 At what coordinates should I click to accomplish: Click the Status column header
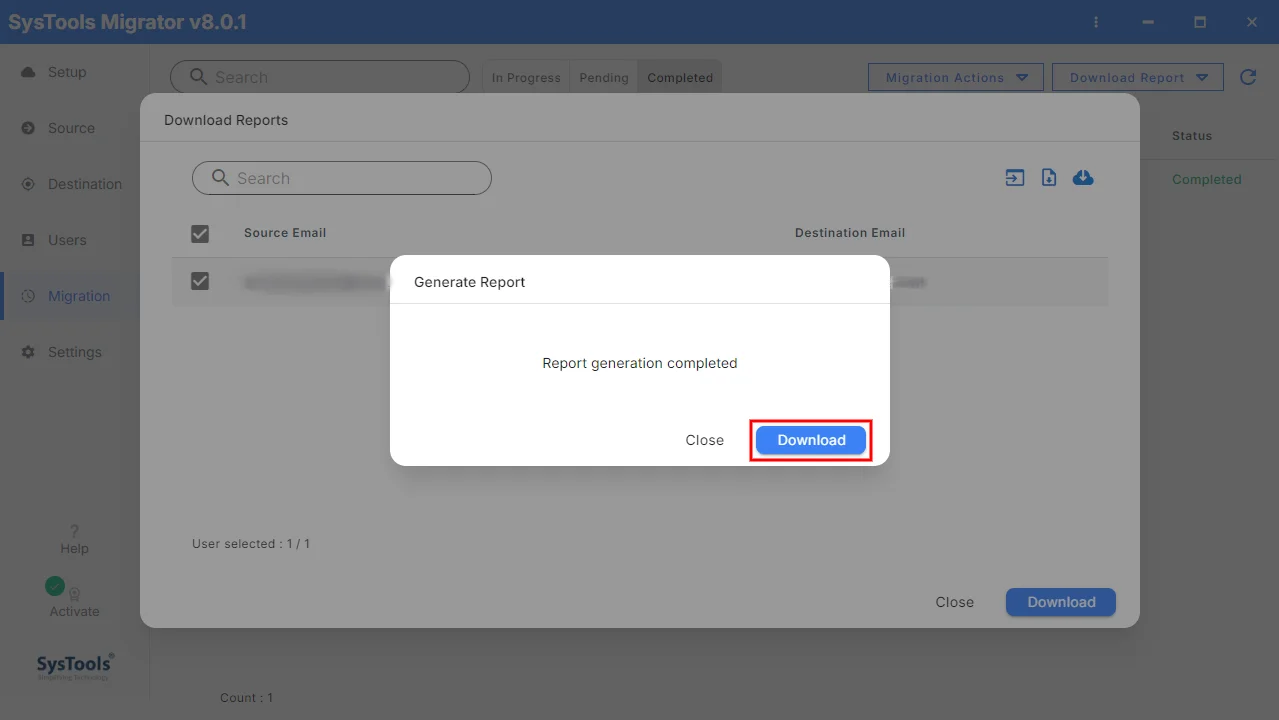click(x=1192, y=136)
